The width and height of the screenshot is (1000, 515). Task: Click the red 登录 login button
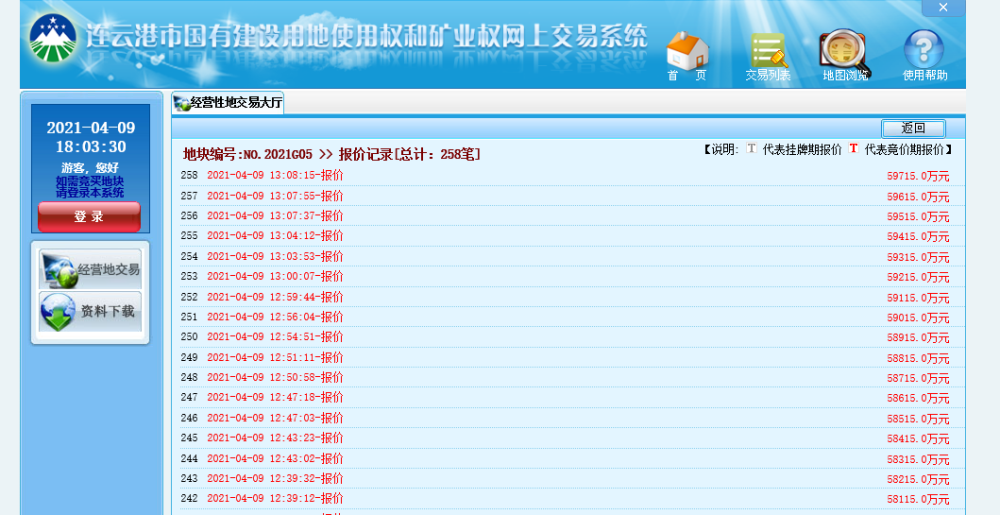(x=89, y=216)
